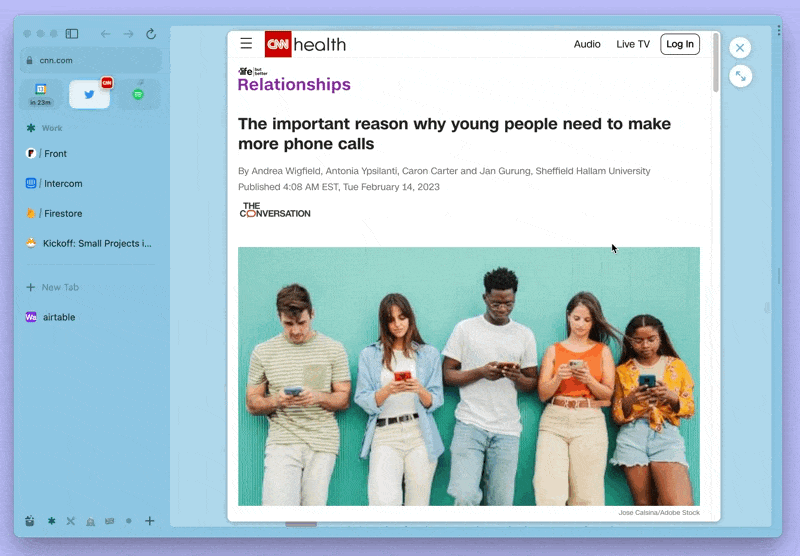Click the cnn.com address bar
Screen dimensions: 800x556
90,61
